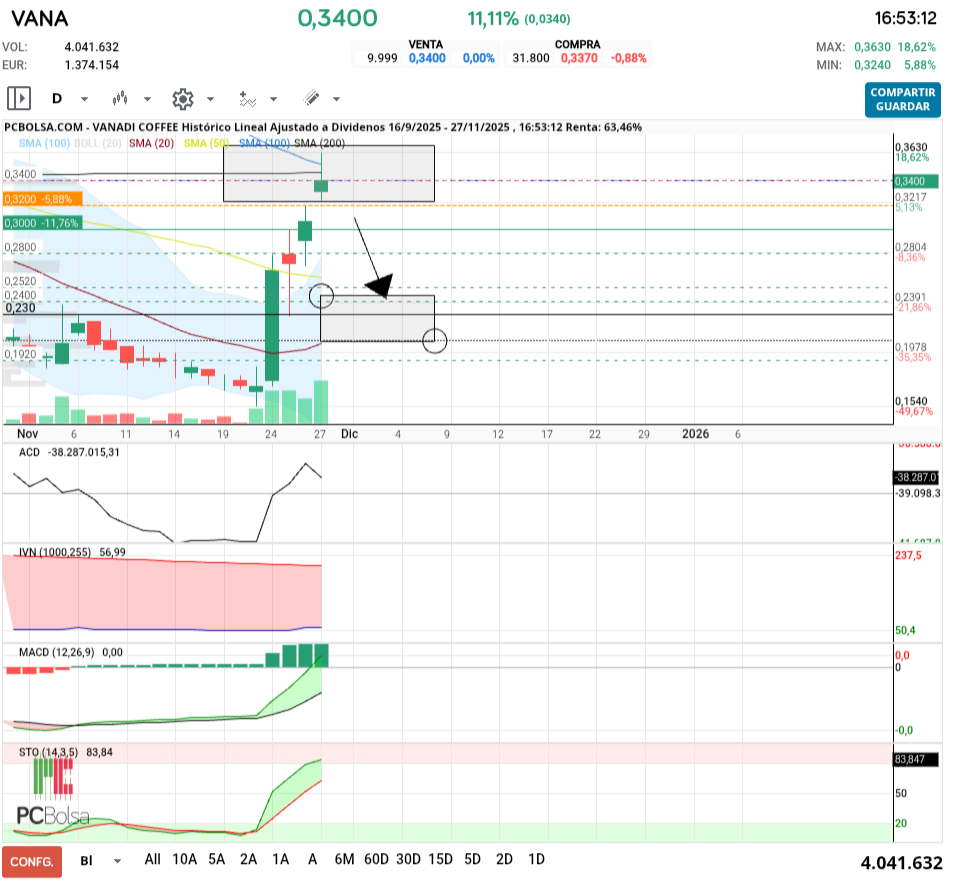956x883 pixels.
Task: Click the side panel toggle icon
Action: [x=19, y=98]
